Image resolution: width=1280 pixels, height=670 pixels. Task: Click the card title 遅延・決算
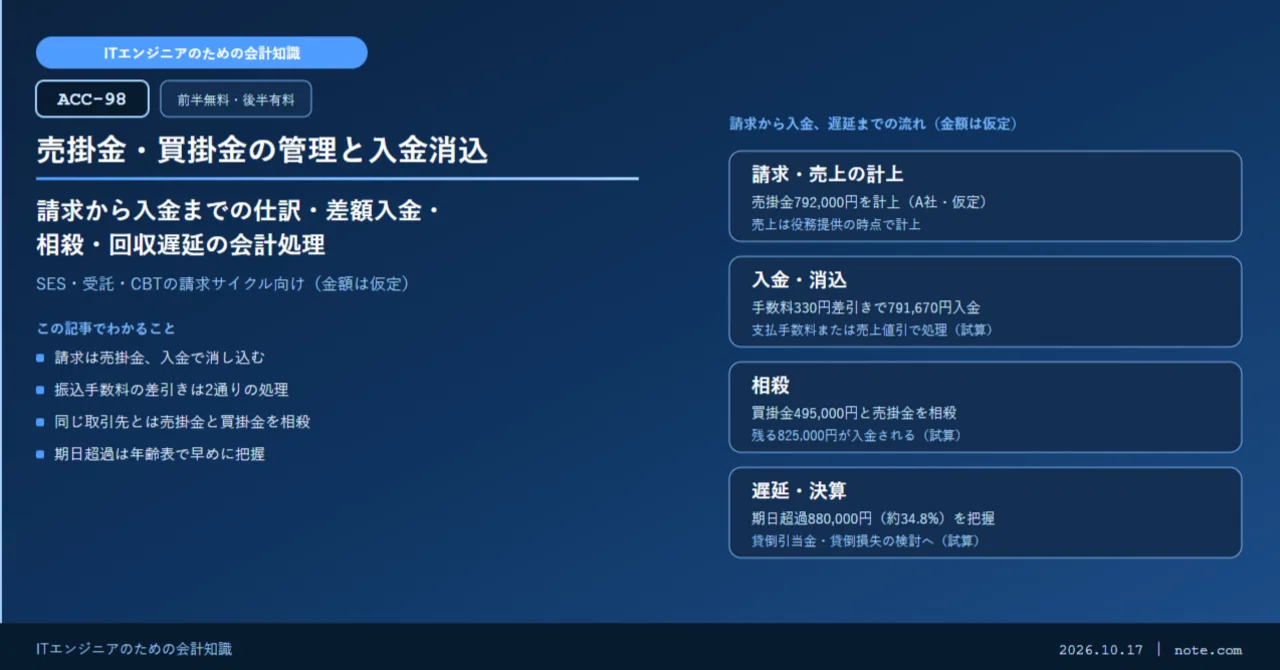799,491
